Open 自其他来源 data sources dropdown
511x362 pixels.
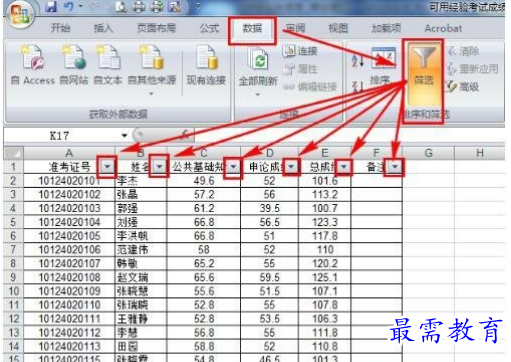152,70
